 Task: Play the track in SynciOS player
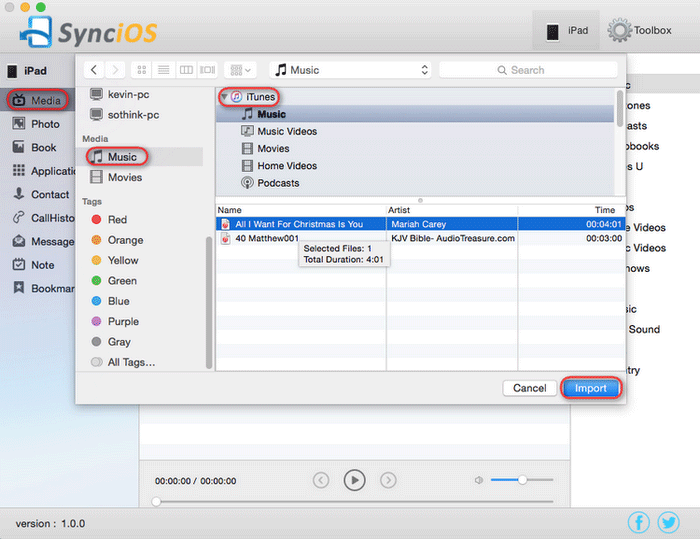354,480
